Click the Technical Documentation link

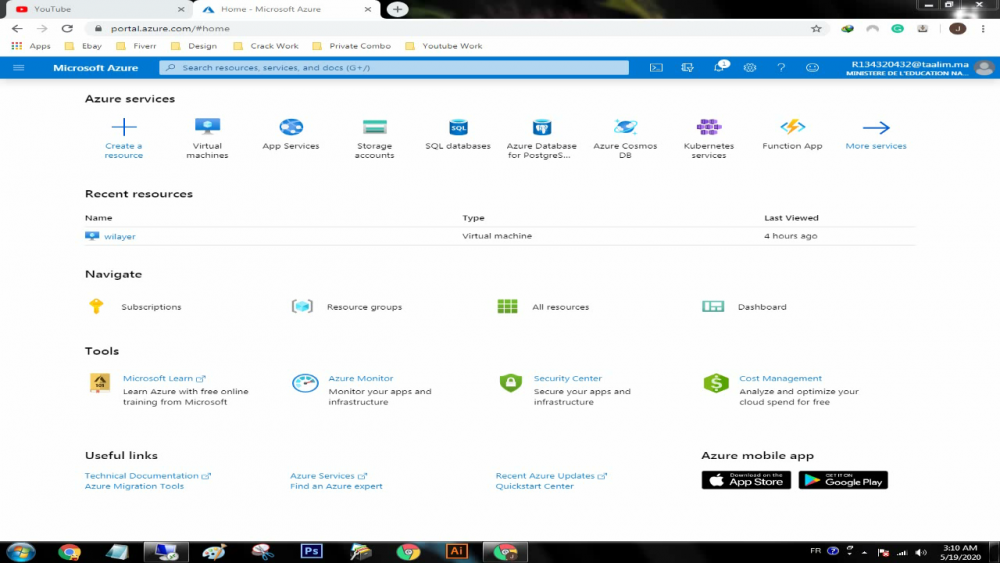141,476
